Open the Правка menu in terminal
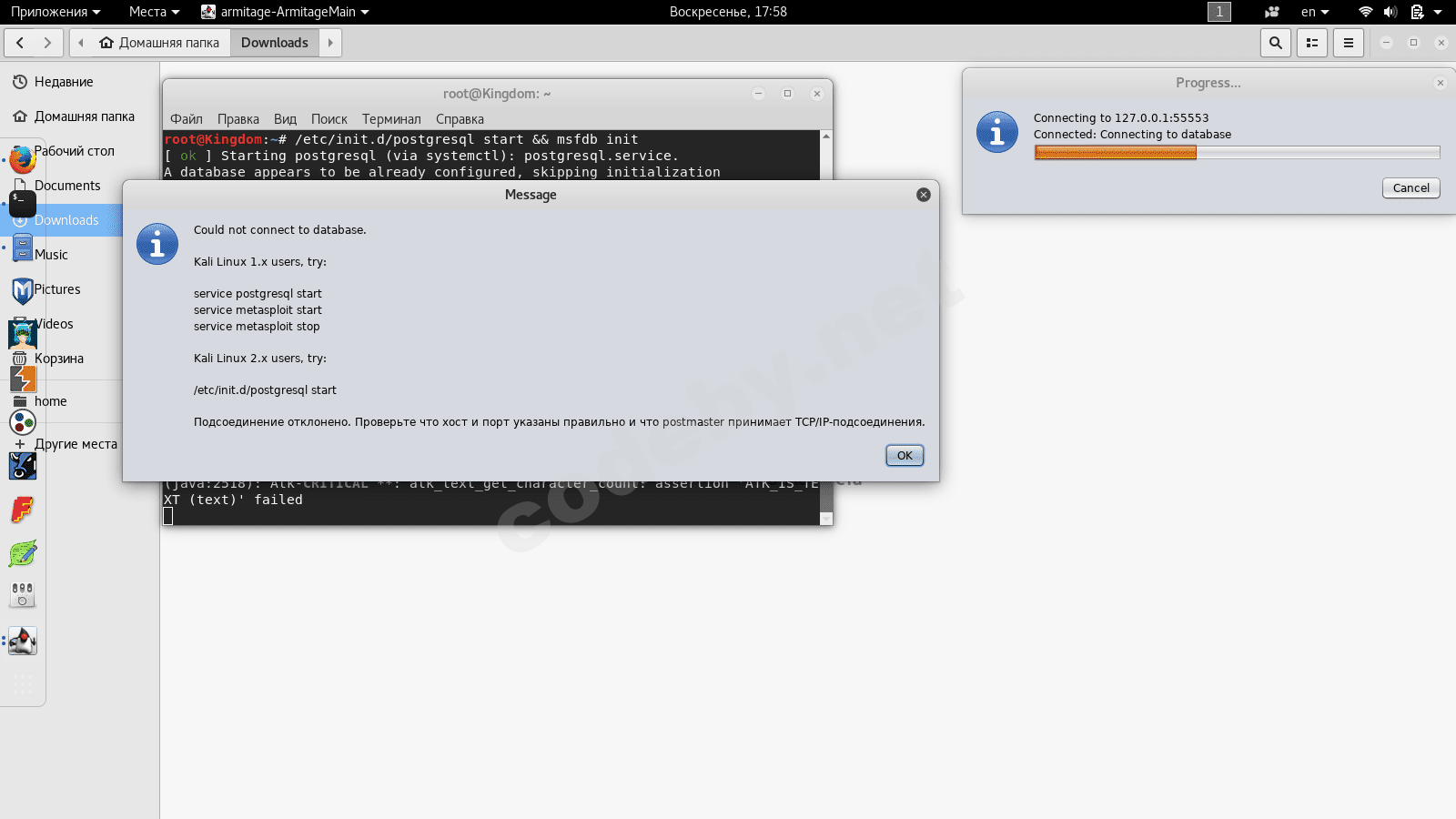The width and height of the screenshot is (1456, 819). pyautogui.click(x=238, y=119)
